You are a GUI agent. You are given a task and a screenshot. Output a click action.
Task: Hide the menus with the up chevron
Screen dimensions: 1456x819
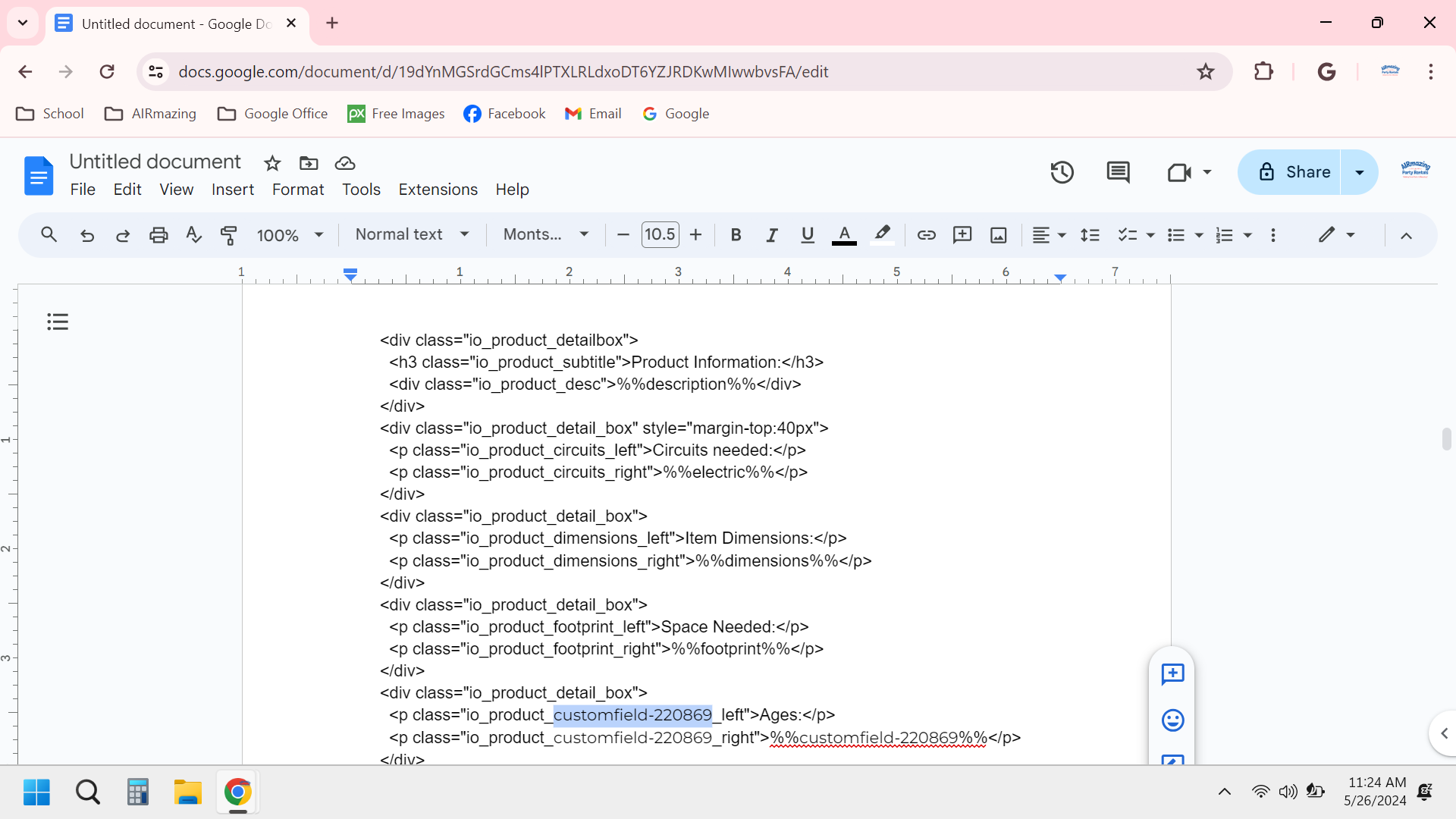(1406, 235)
